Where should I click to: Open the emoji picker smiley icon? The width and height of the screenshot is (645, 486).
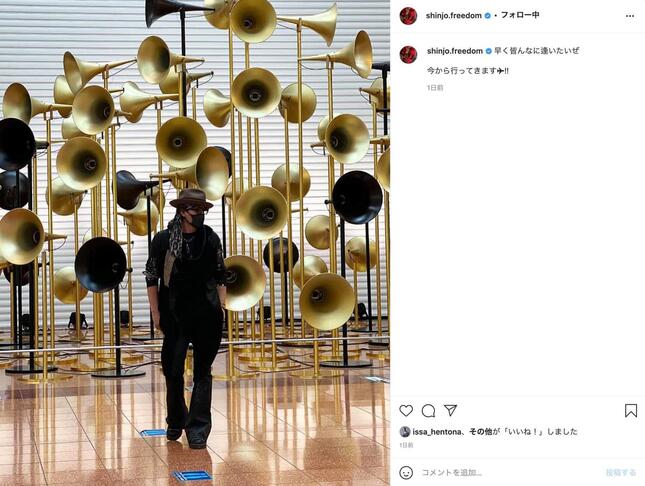click(406, 472)
